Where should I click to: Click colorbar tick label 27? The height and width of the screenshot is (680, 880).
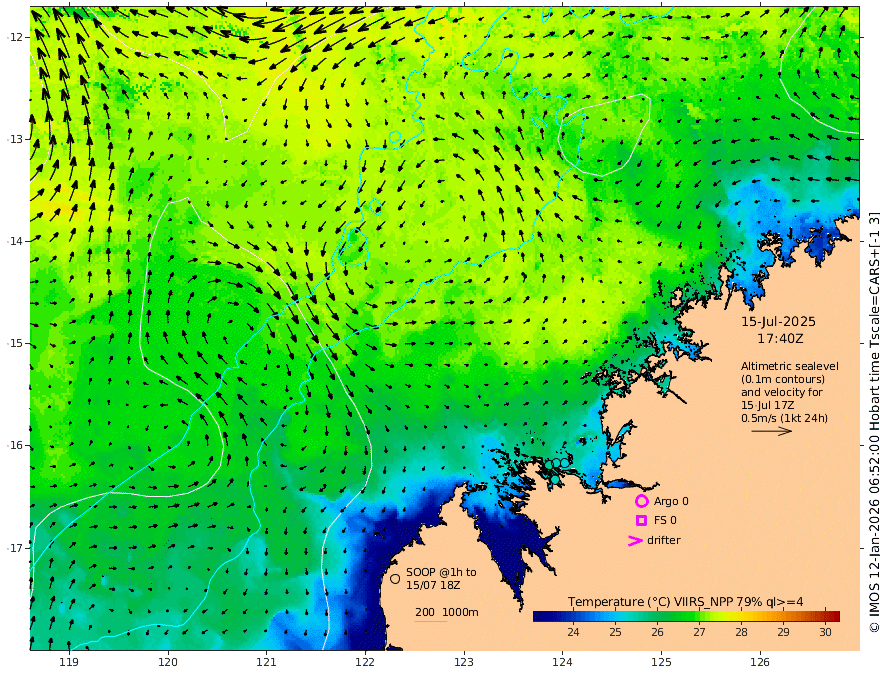[x=699, y=632]
